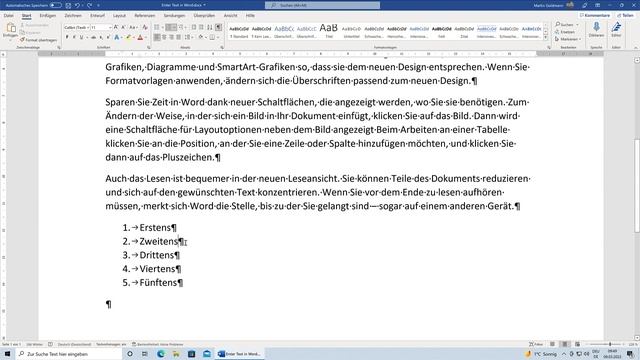Clear all formatting
This screenshot has height=360, width=640.
[x=144, y=27]
